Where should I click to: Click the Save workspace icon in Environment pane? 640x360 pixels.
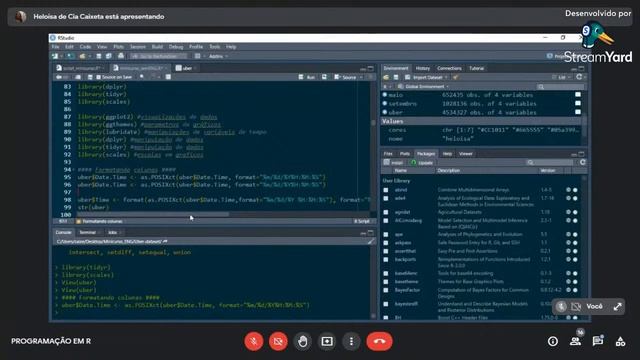click(x=396, y=77)
